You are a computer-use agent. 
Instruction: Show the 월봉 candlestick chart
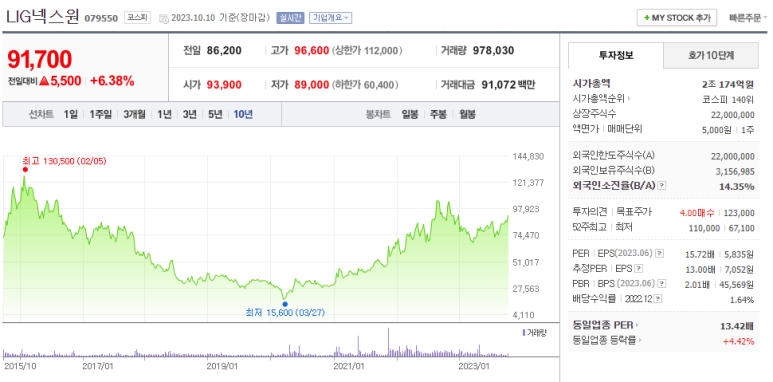(x=467, y=115)
